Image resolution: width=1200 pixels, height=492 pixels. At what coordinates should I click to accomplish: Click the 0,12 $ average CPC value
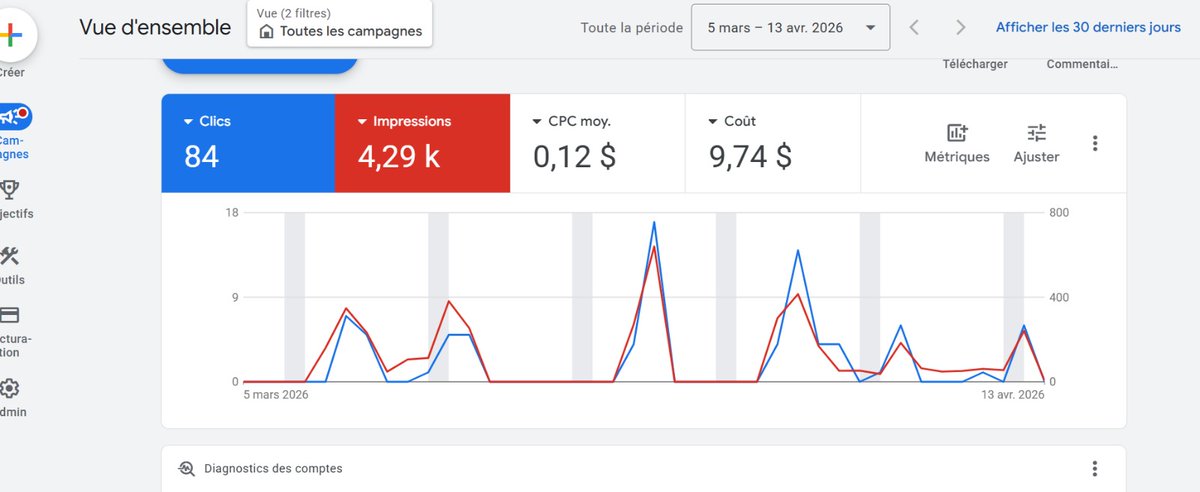click(574, 156)
